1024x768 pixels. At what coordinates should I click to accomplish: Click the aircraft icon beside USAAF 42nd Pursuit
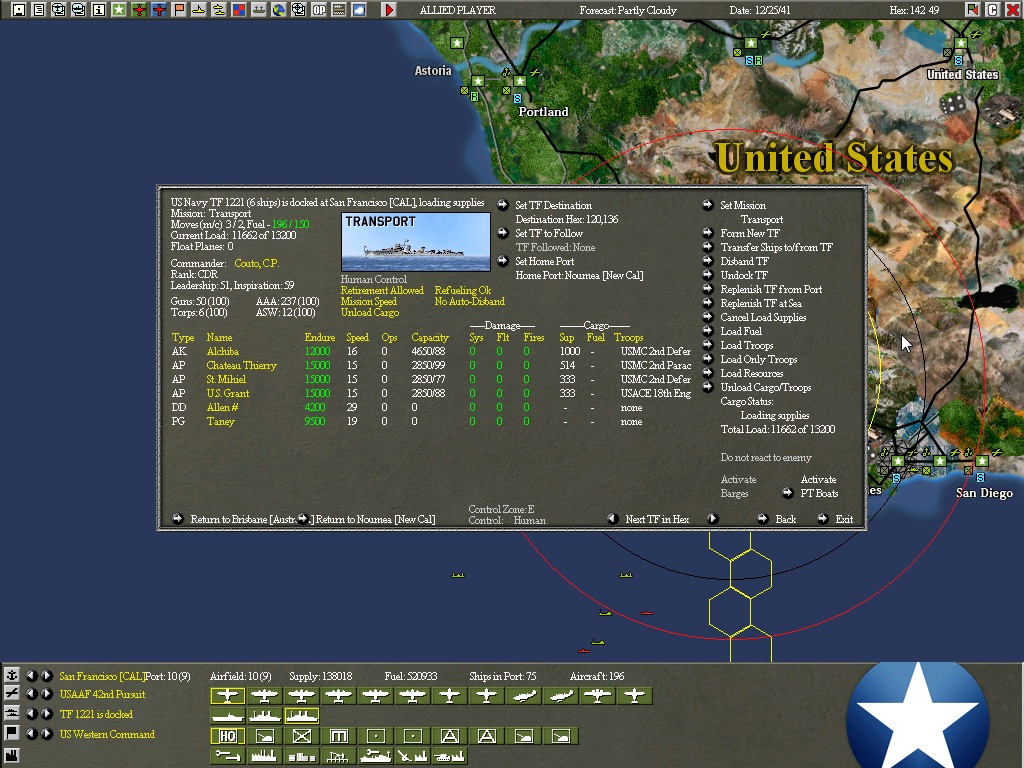click(12, 694)
